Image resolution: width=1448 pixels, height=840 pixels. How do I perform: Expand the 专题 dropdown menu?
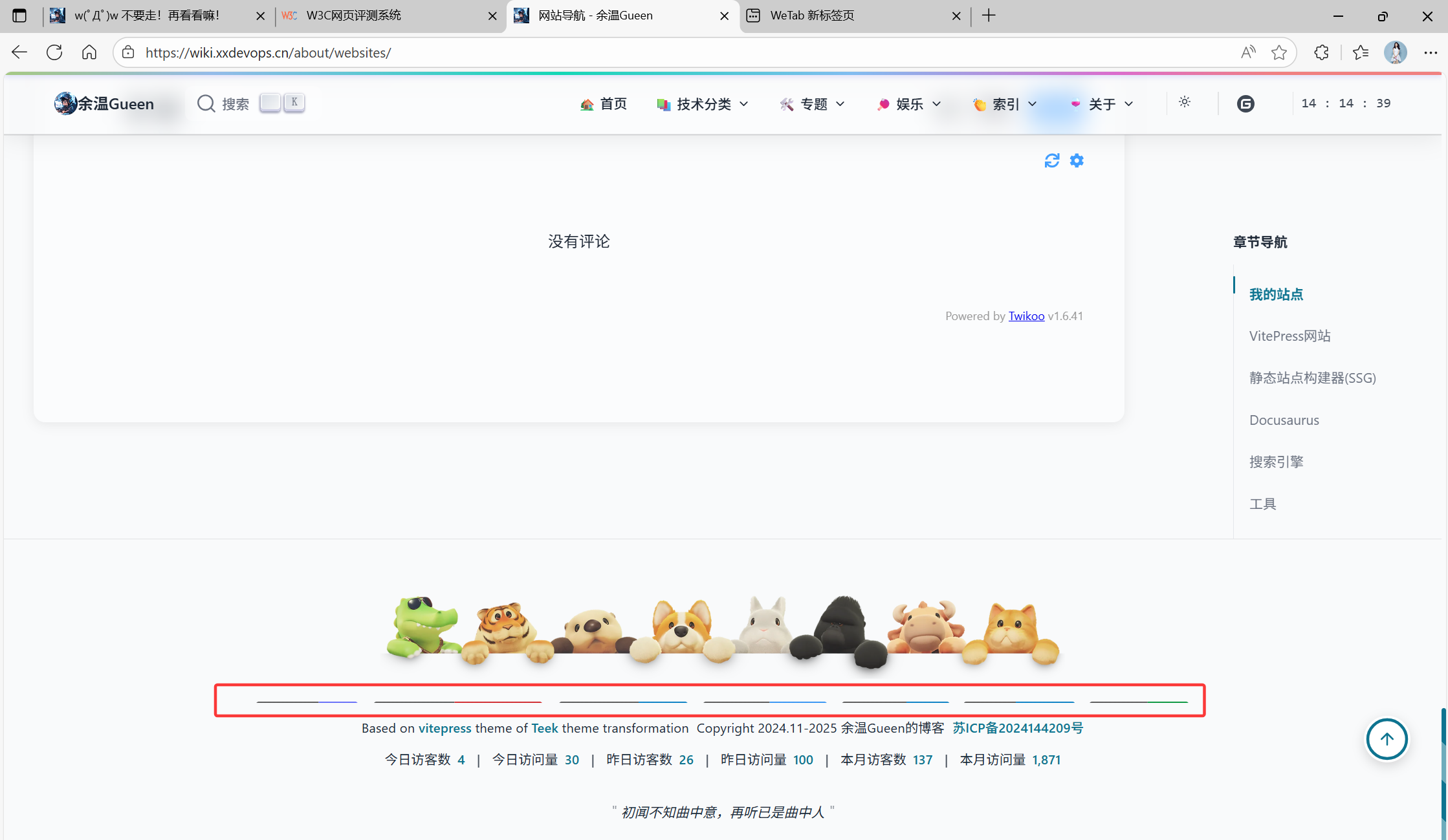(813, 104)
